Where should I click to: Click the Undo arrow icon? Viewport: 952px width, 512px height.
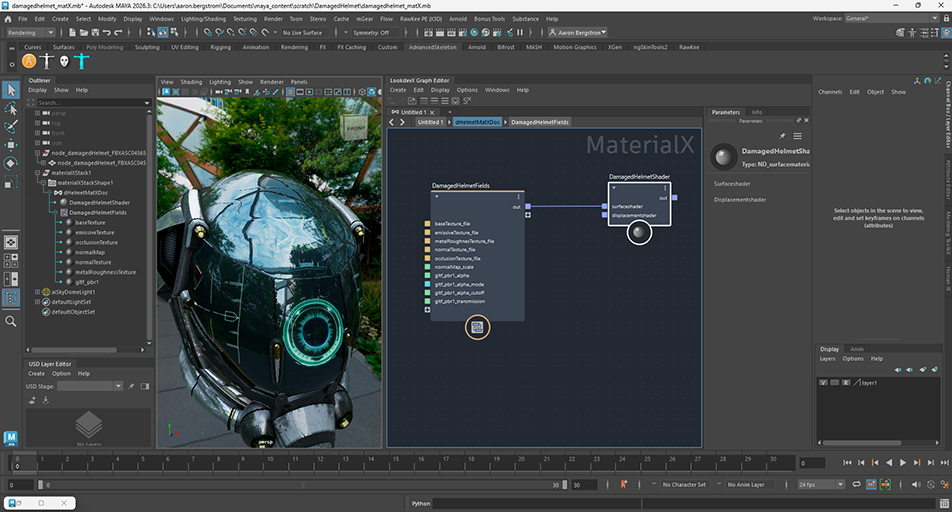107,33
